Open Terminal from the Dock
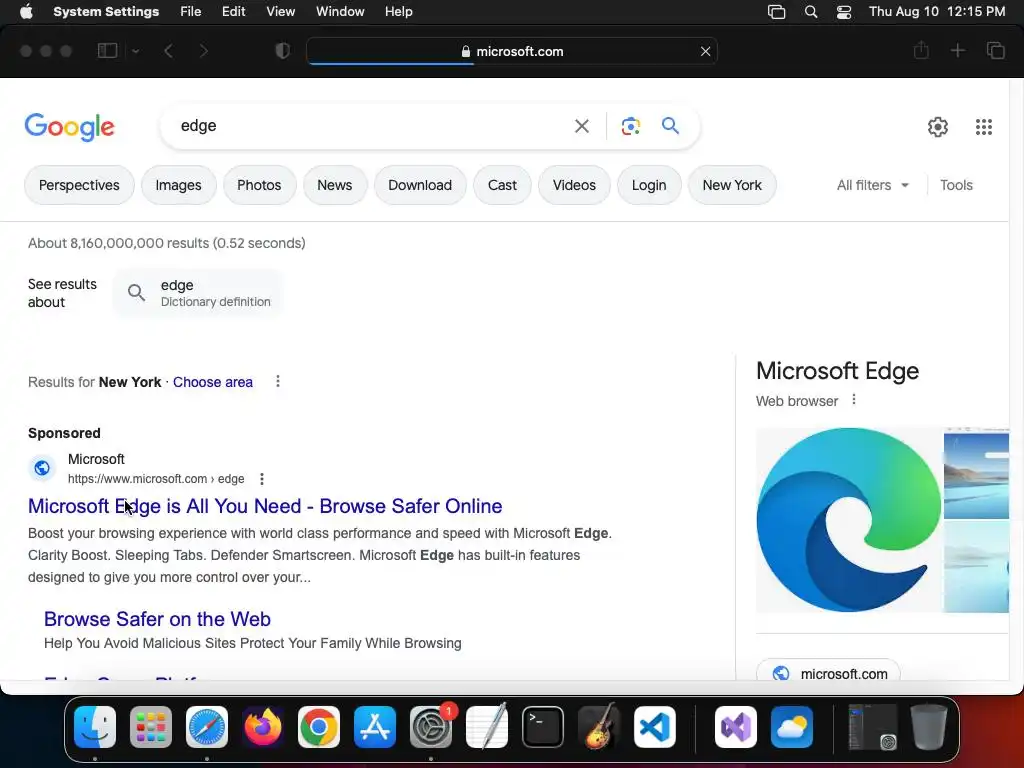This screenshot has width=1024, height=768. [543, 727]
